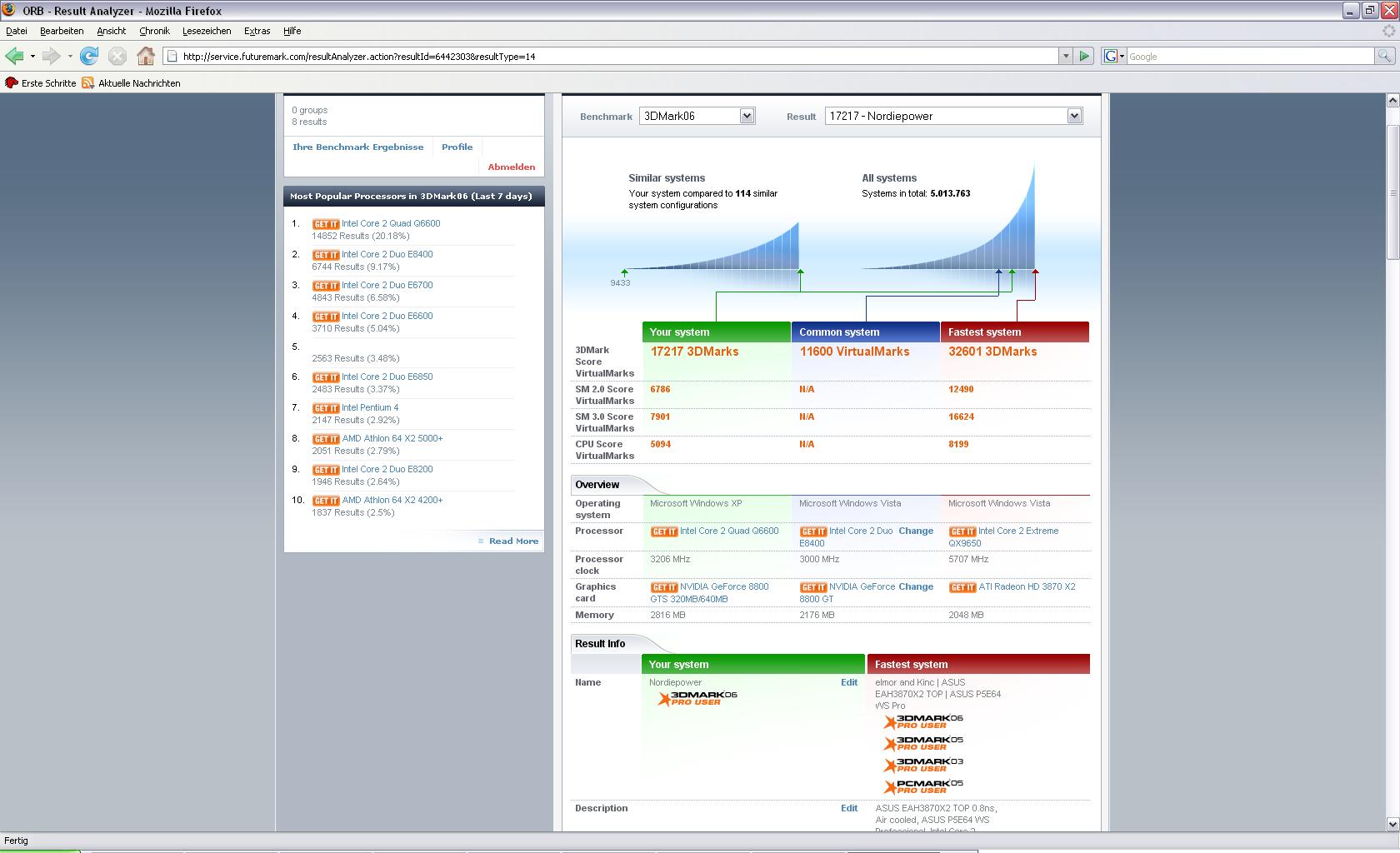1400x853 pixels.
Task: Open Aktuelle Nachrichten feed bookmark
Action: [x=131, y=83]
